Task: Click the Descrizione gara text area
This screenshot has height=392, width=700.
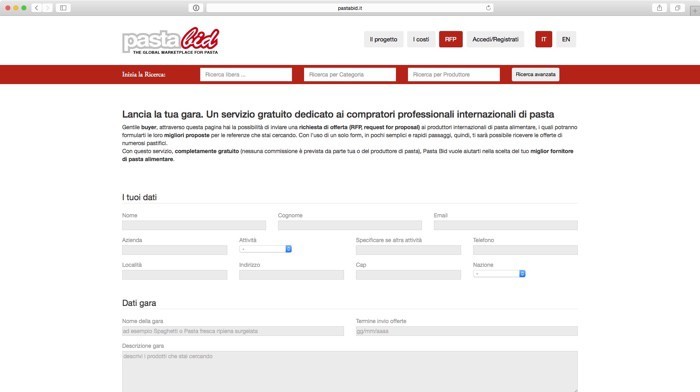Action: [350, 371]
